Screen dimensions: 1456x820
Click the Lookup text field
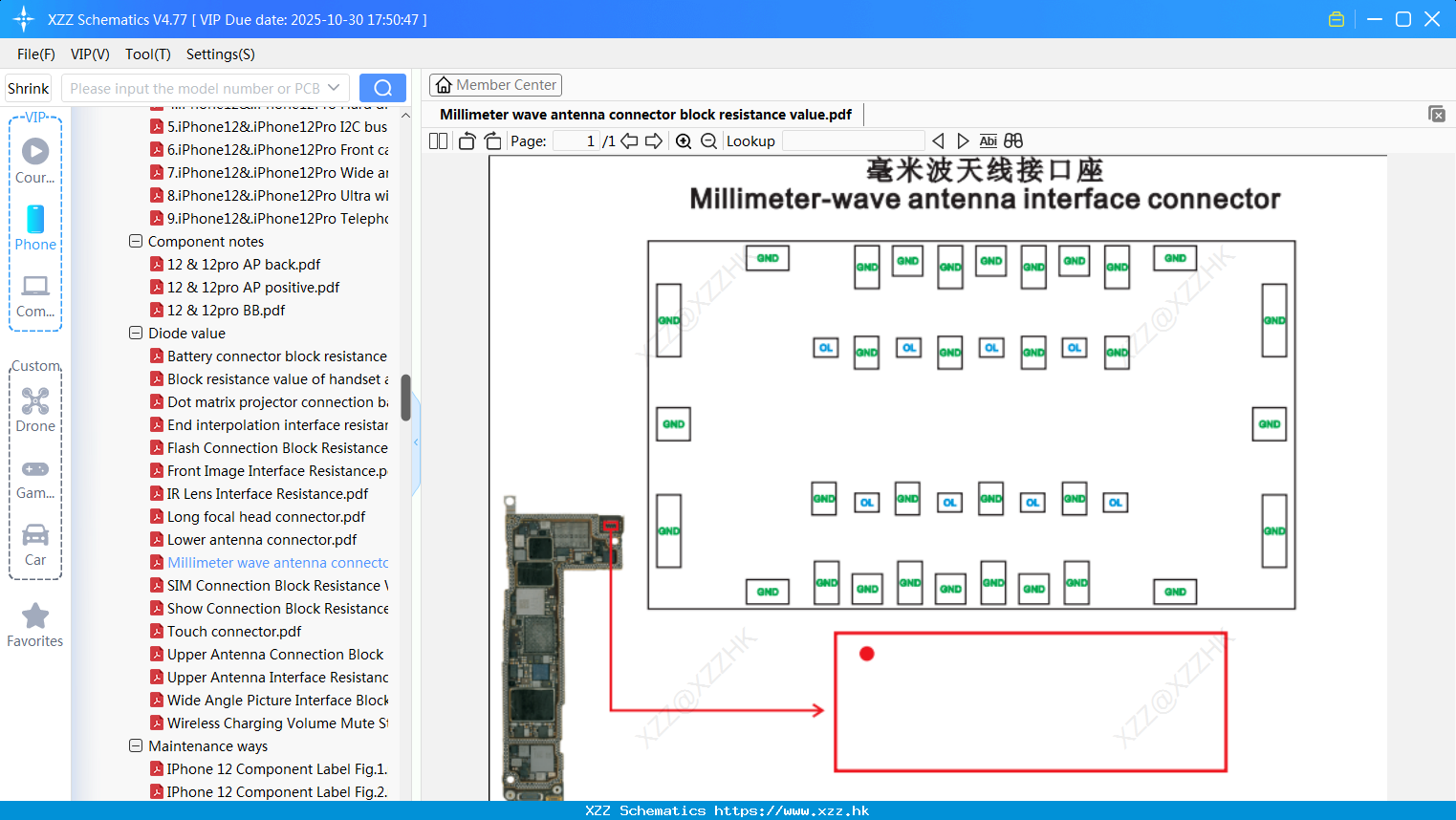tap(853, 140)
